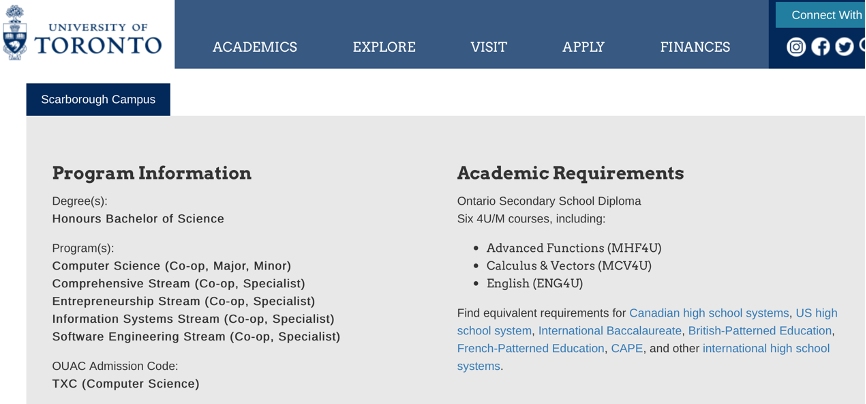Open the Facebook social icon

pyautogui.click(x=820, y=47)
